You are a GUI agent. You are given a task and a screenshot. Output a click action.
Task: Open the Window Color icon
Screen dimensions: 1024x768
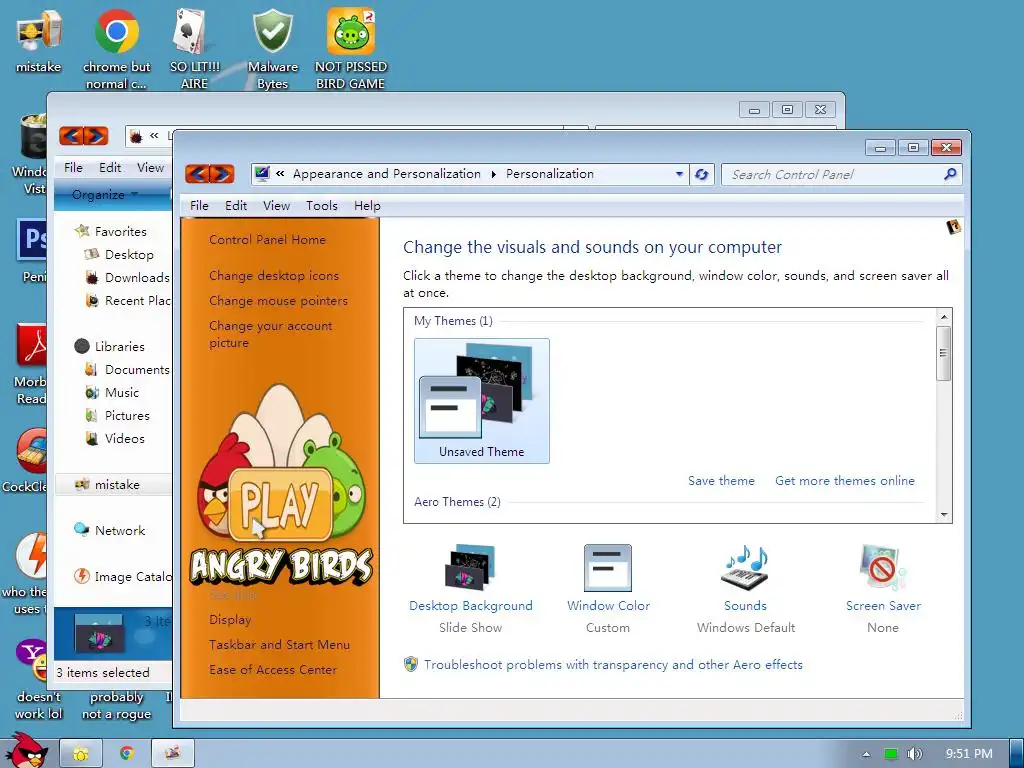pos(607,568)
